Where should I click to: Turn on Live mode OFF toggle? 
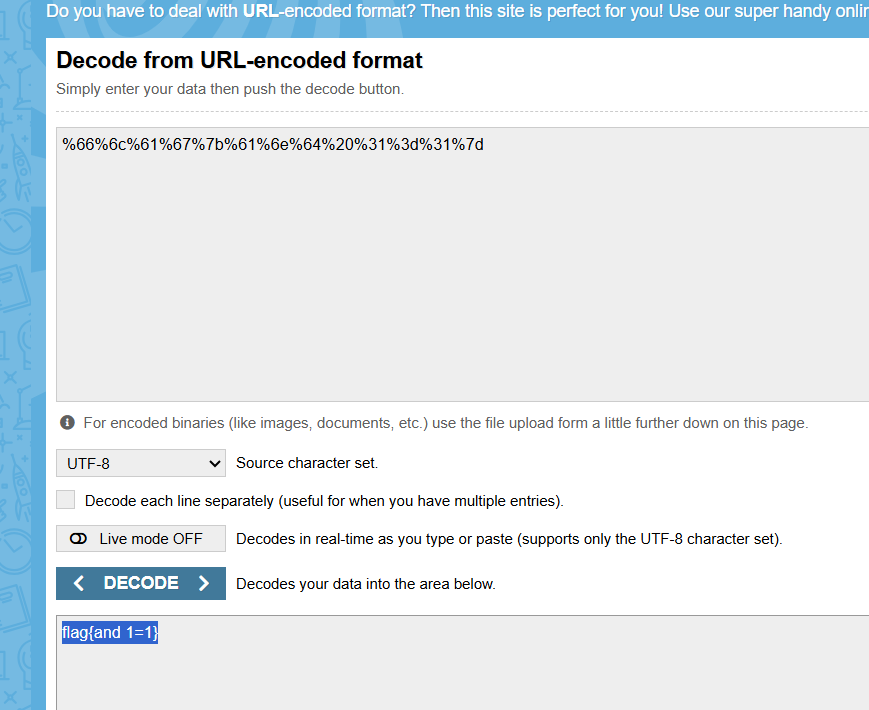pos(141,539)
